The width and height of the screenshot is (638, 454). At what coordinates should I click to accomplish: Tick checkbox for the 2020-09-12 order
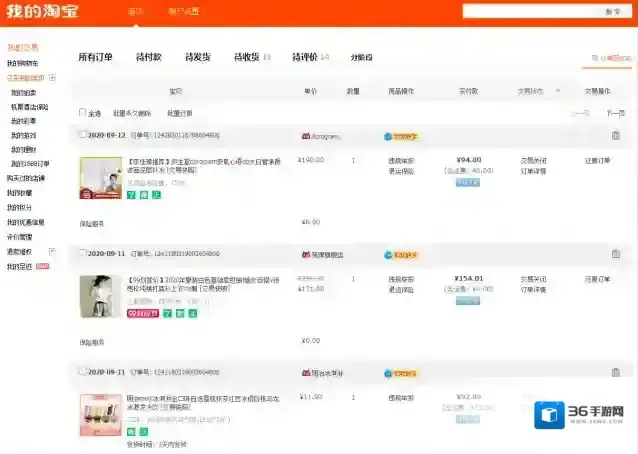[83, 135]
